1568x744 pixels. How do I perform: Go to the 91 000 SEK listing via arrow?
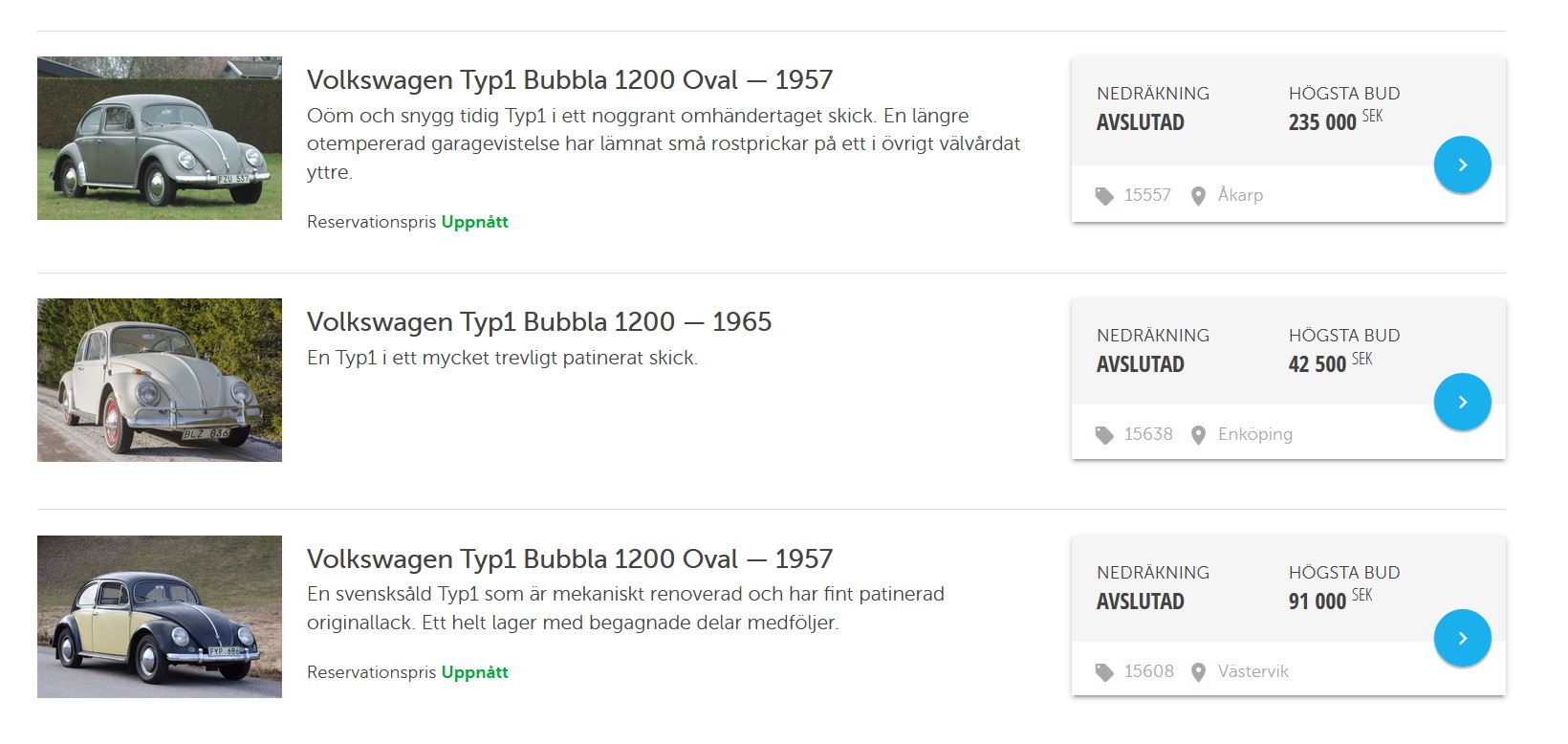(x=1462, y=638)
